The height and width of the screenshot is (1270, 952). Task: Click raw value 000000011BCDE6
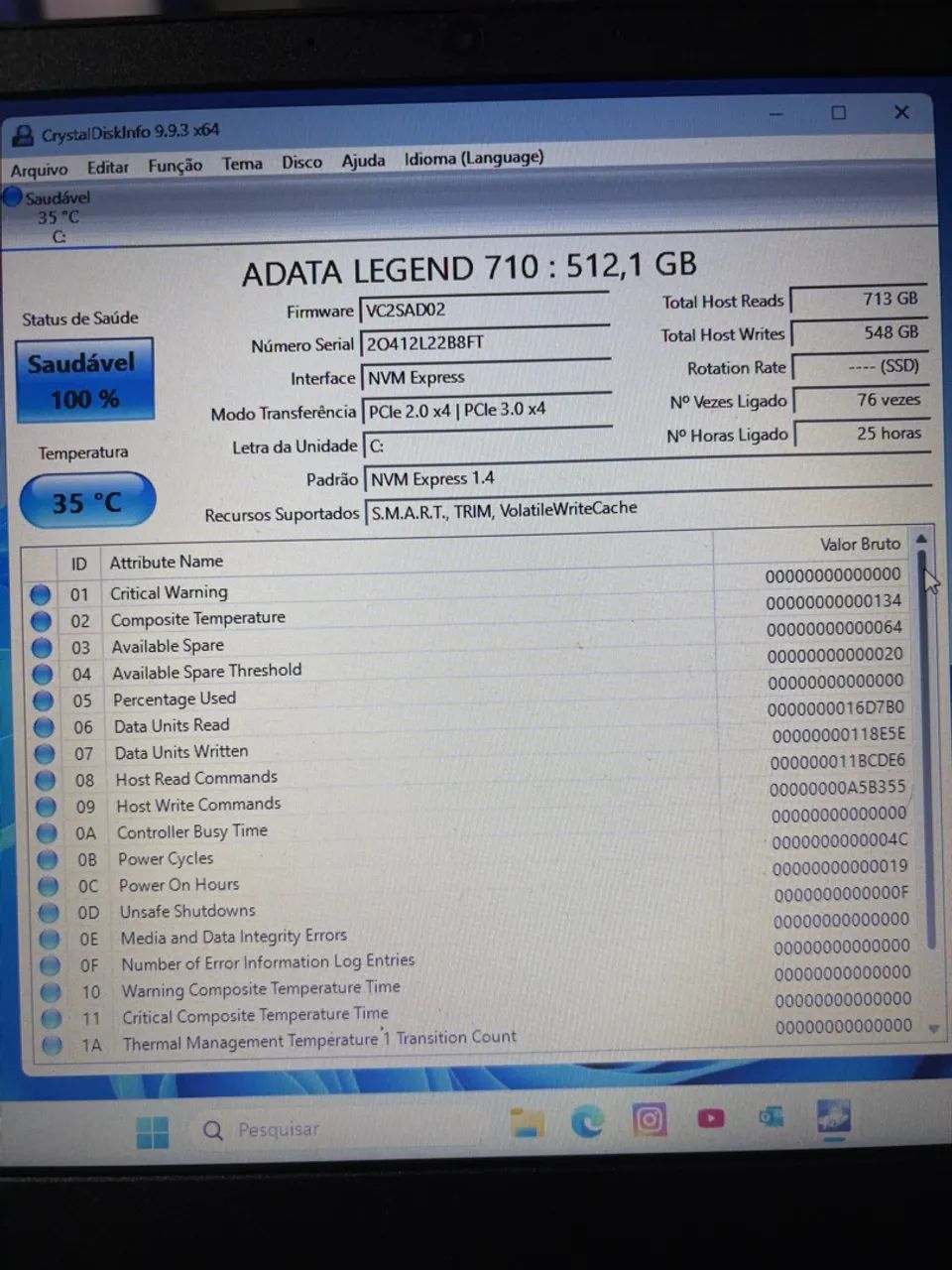[x=838, y=761]
